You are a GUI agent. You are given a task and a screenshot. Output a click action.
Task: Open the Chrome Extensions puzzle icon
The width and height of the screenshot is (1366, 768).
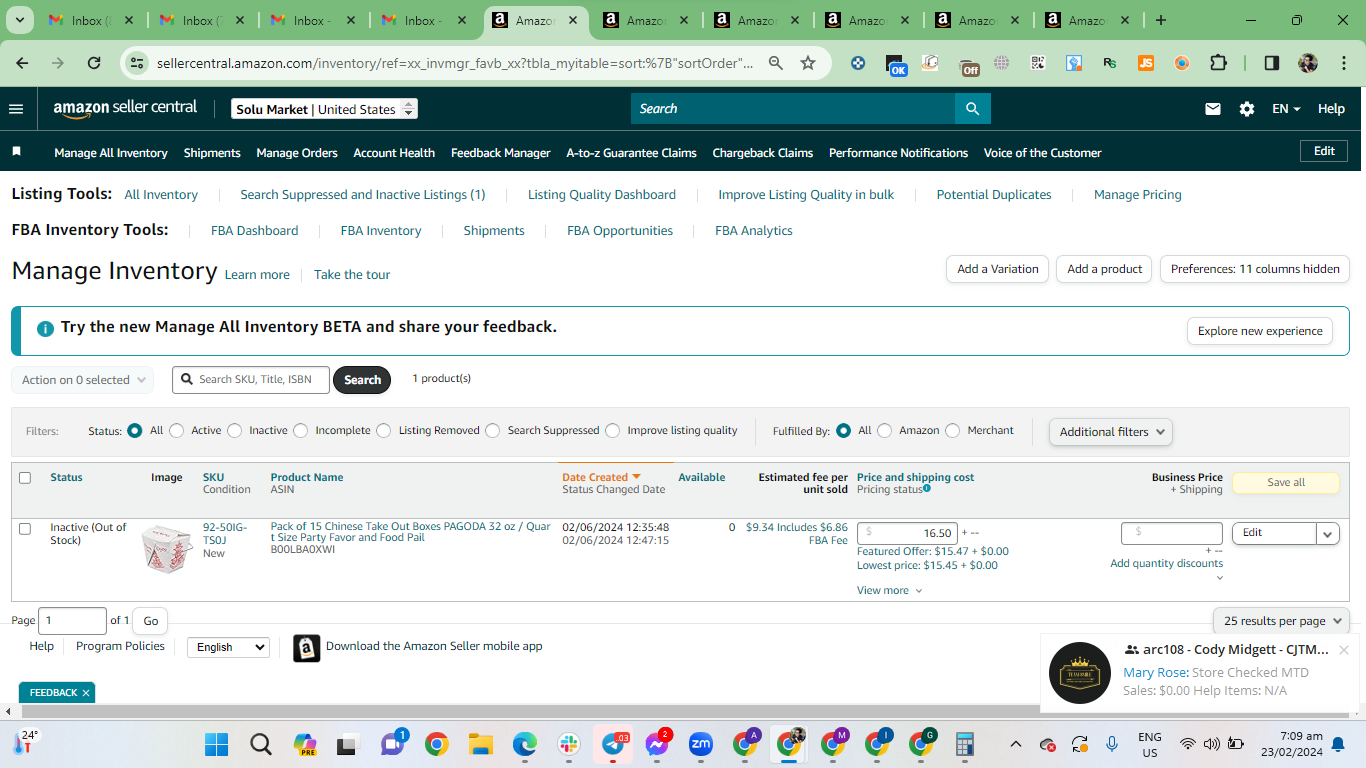click(x=1218, y=63)
